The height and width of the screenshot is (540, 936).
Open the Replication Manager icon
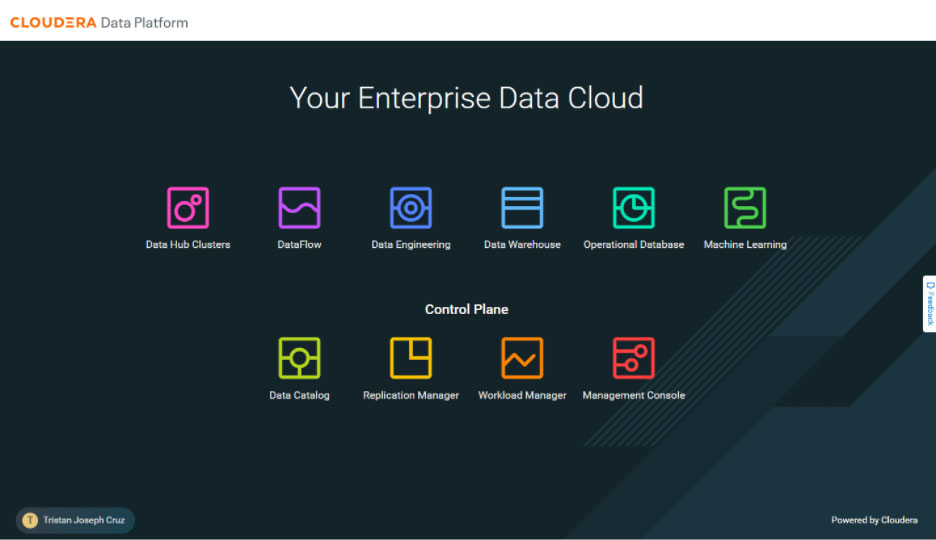(411, 358)
